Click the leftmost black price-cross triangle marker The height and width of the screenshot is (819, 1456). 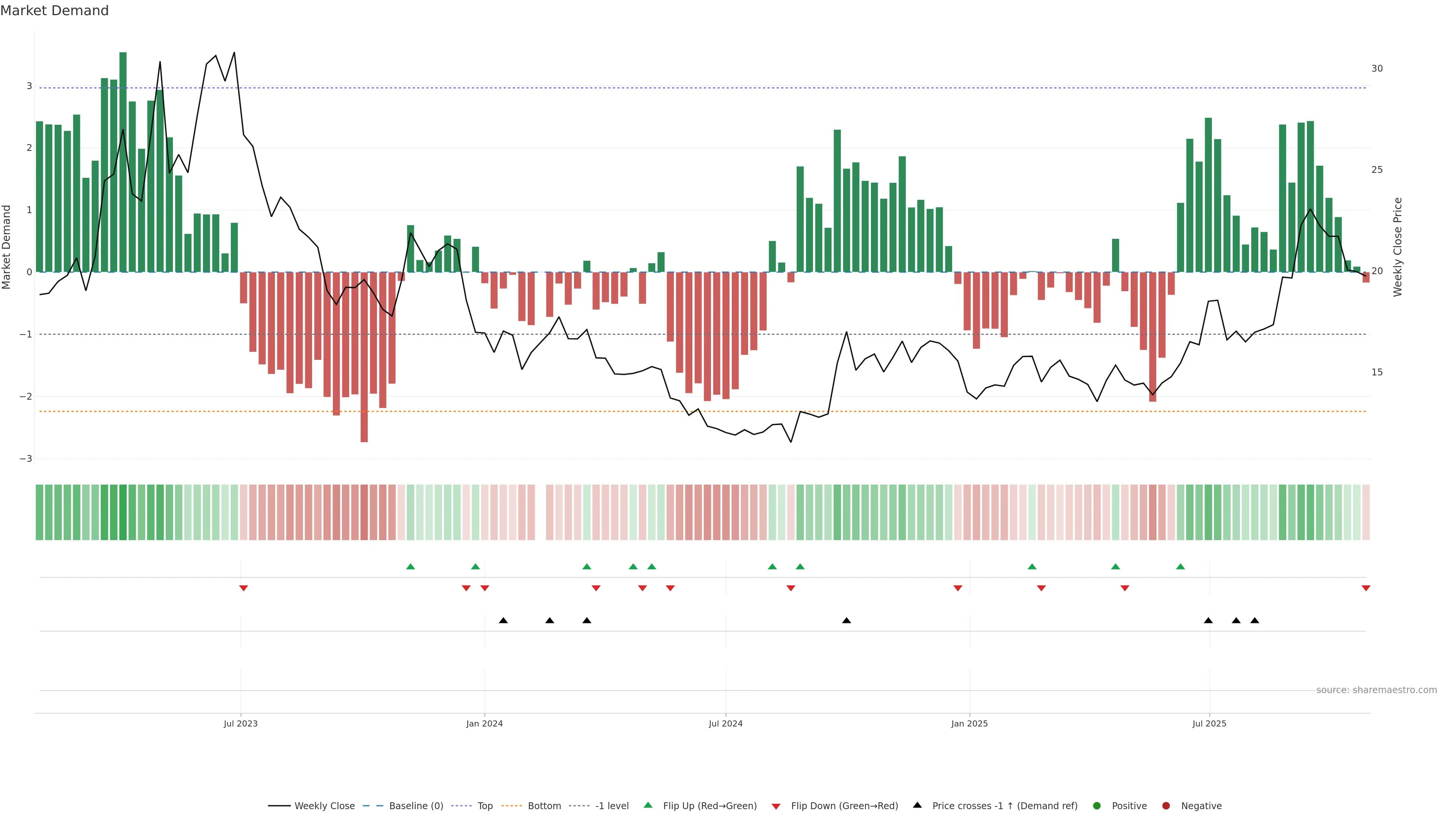pyautogui.click(x=503, y=621)
